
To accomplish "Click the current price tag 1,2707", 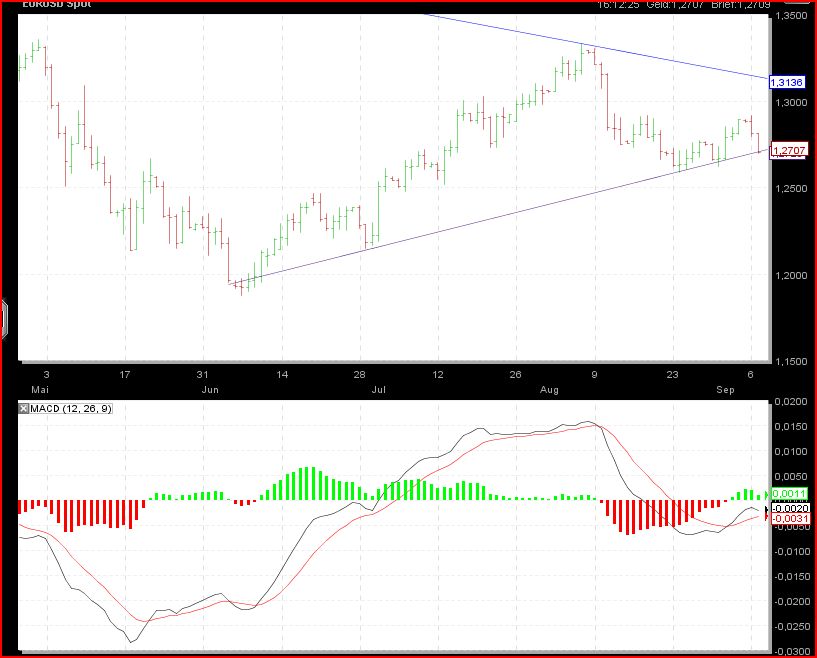I will (787, 150).
